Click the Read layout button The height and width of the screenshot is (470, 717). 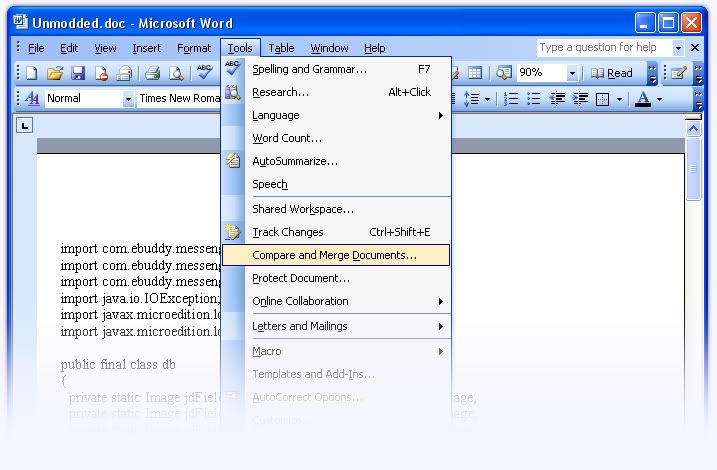coord(612,73)
